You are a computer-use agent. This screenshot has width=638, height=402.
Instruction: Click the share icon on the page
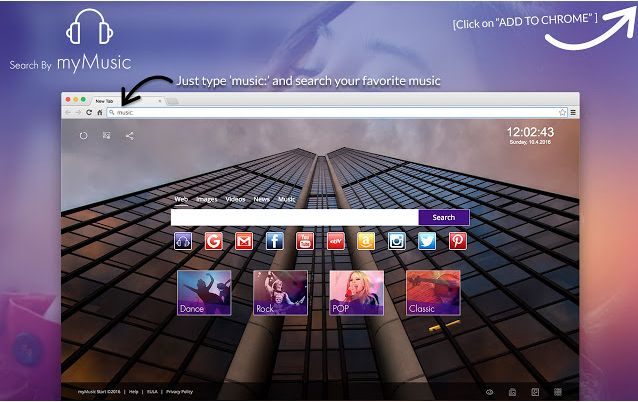(x=129, y=136)
